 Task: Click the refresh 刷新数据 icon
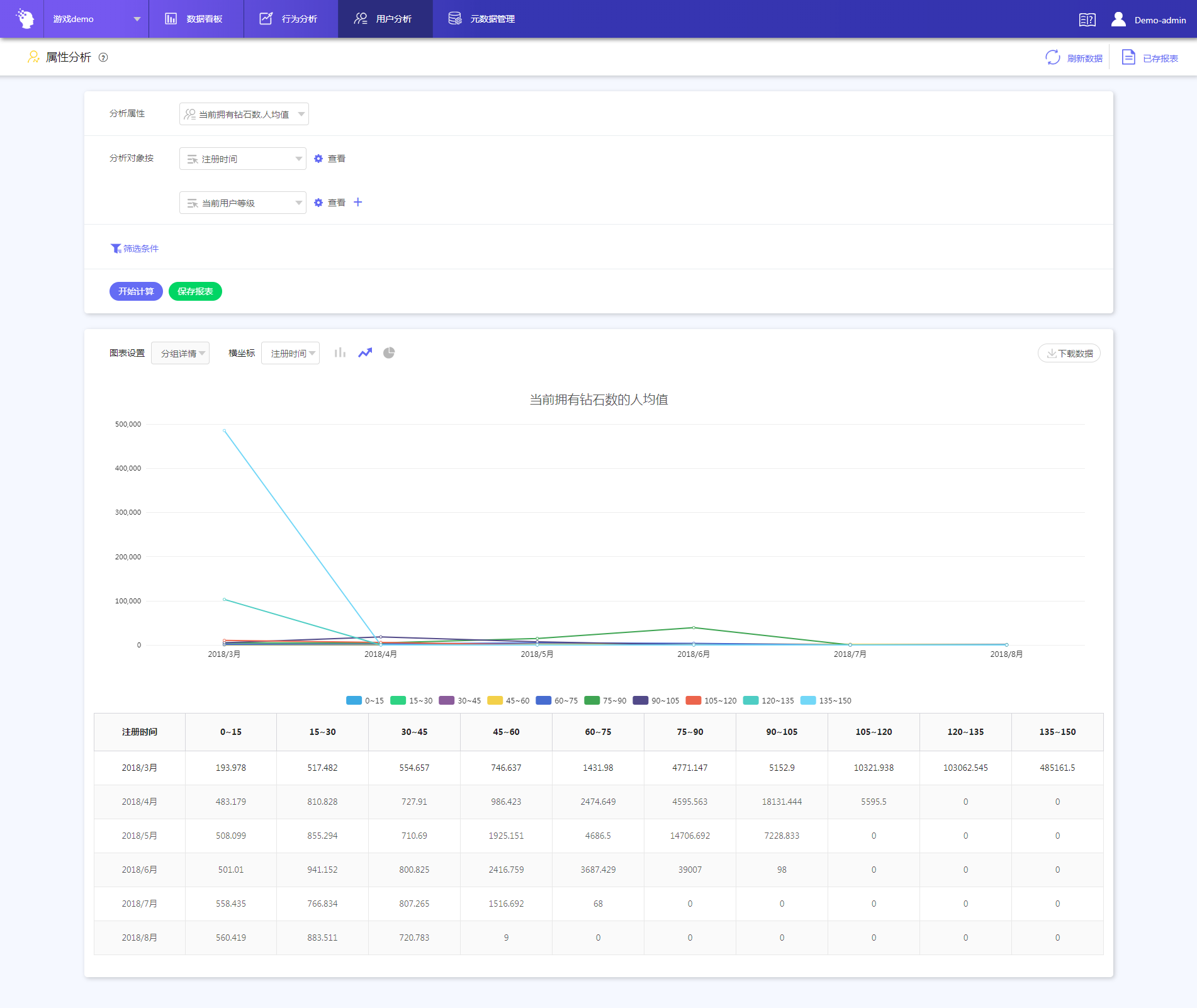pyautogui.click(x=1053, y=58)
